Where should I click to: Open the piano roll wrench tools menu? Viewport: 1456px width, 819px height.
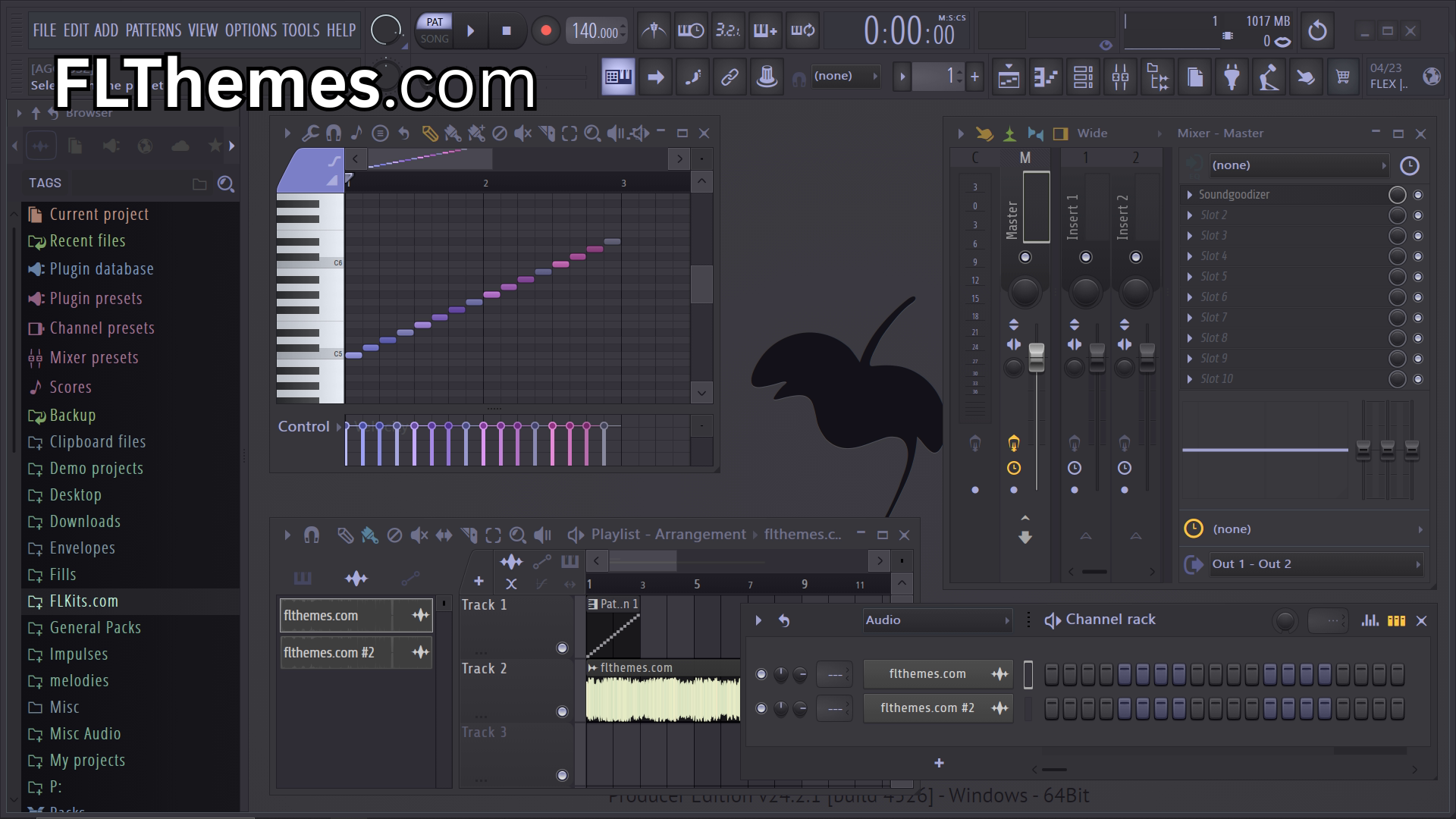coord(310,133)
